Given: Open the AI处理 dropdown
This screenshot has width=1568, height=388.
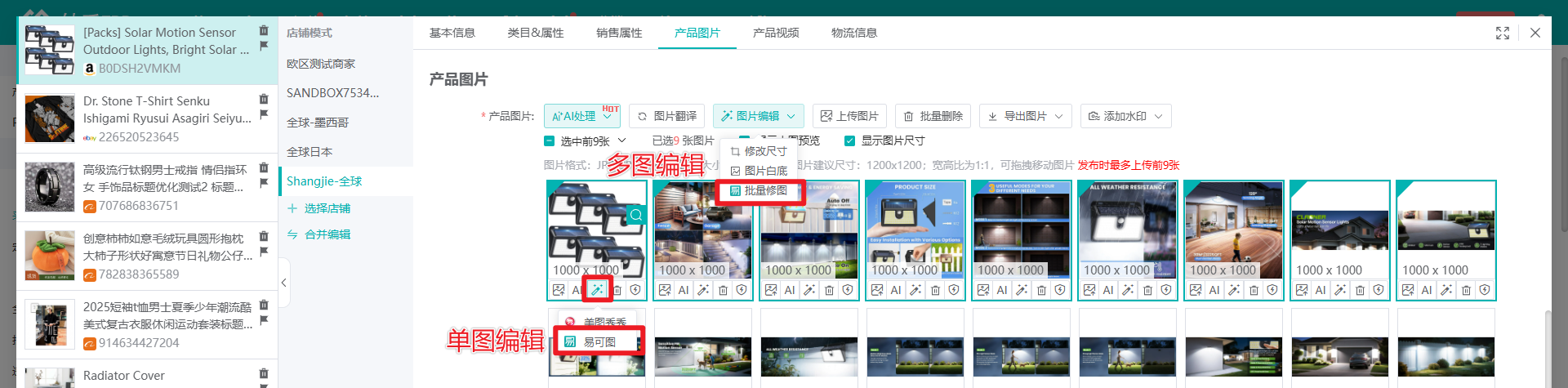Looking at the screenshot, I should point(582,116).
